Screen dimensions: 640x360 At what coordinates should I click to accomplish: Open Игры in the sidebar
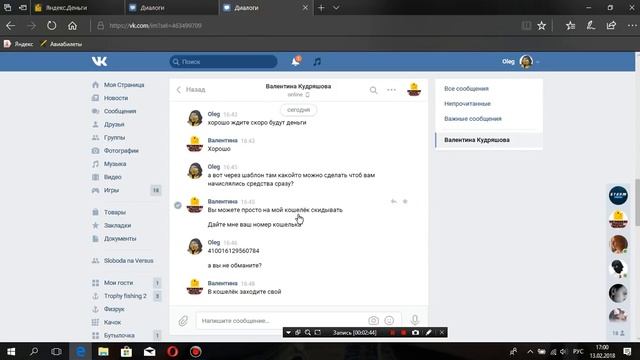[x=111, y=190]
